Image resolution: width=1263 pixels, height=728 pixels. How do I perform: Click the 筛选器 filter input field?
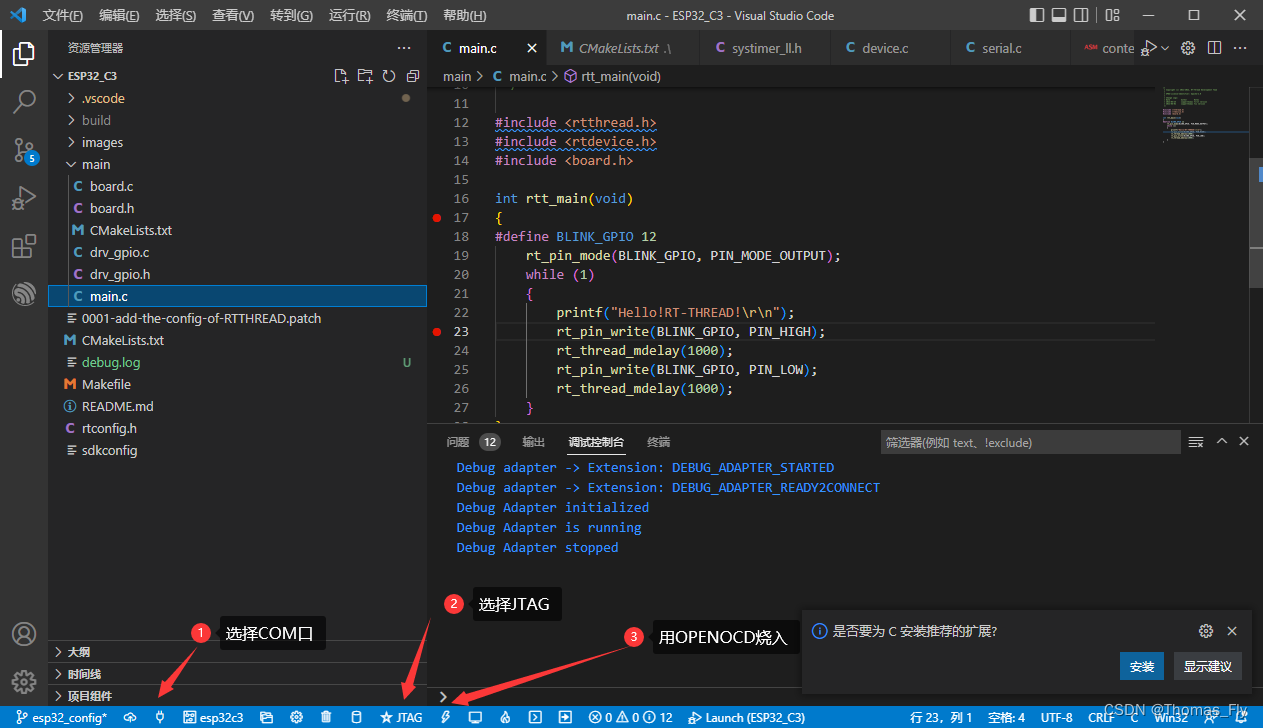click(1030, 442)
